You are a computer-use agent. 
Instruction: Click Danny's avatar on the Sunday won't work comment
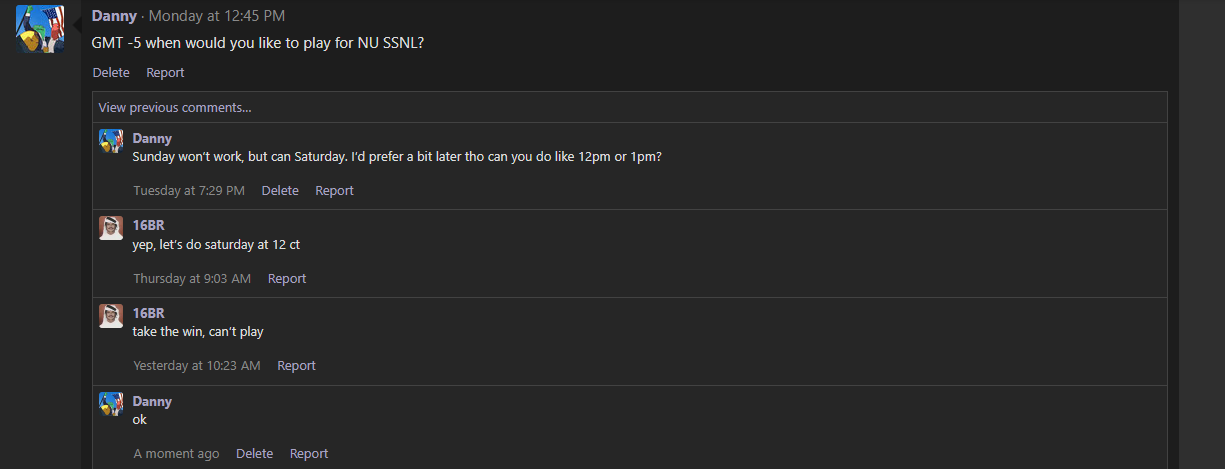point(111,141)
